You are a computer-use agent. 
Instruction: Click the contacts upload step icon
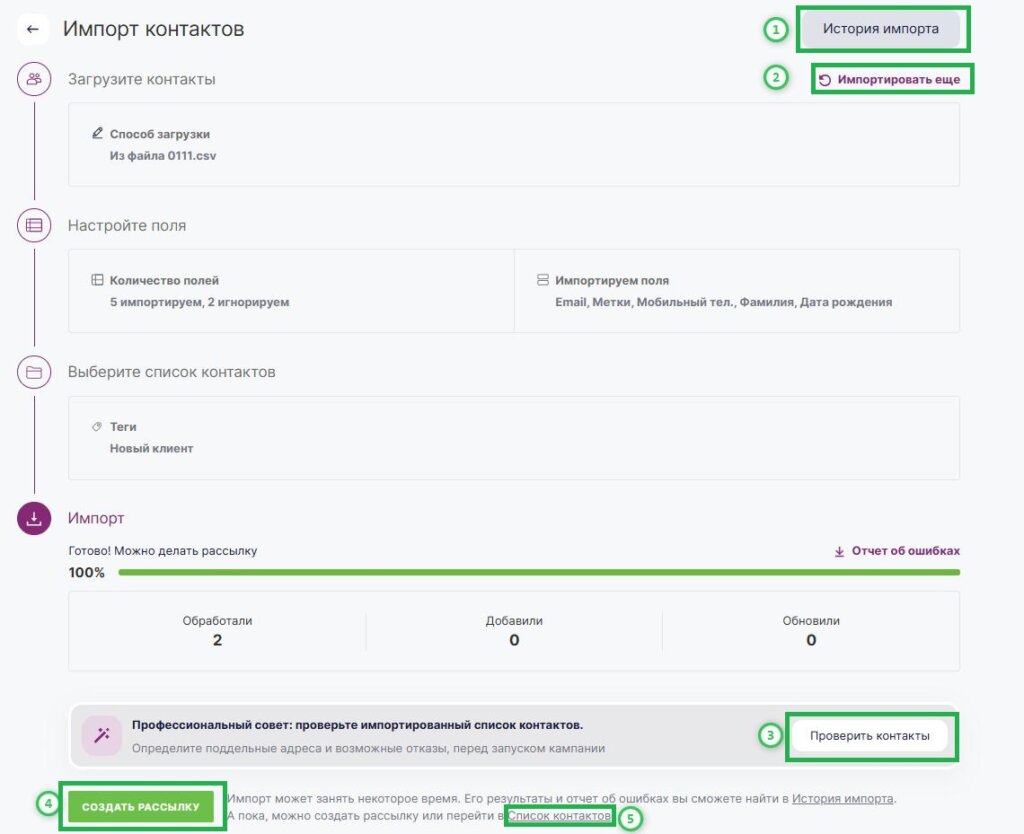click(x=34, y=79)
